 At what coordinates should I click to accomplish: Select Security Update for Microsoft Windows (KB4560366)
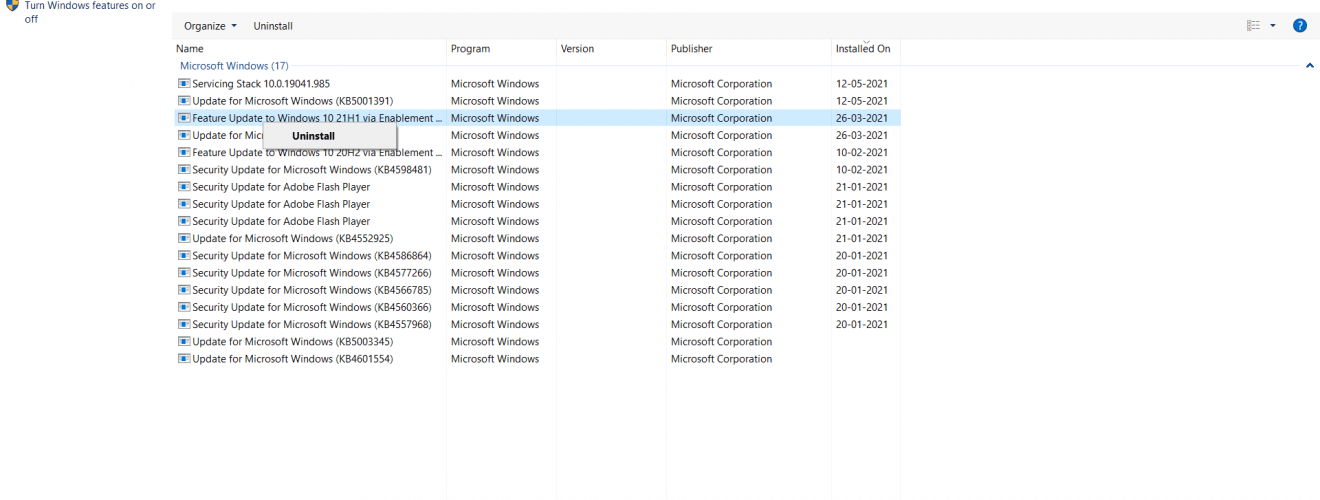point(311,307)
